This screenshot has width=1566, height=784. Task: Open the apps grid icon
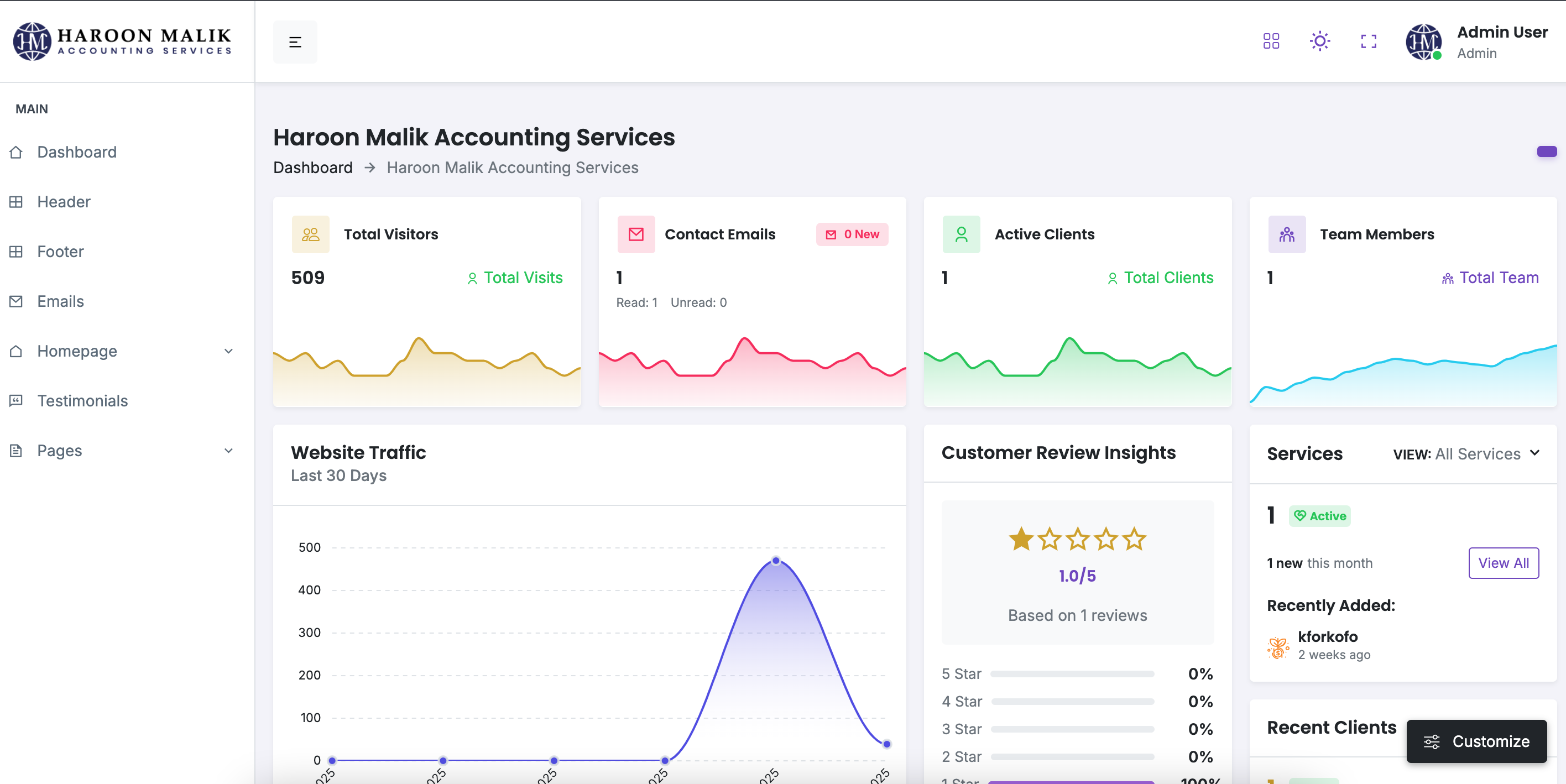click(1271, 41)
